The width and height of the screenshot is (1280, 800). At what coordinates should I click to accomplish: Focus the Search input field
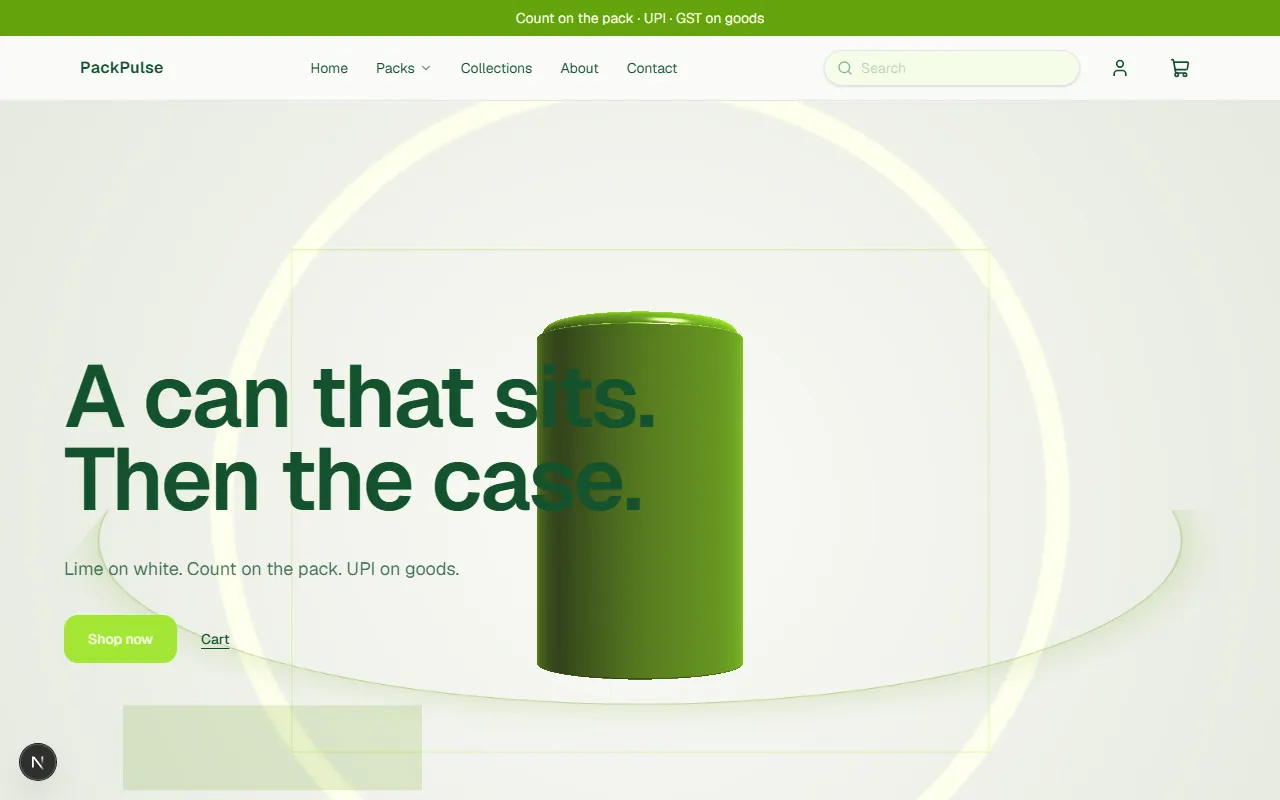pyautogui.click(x=952, y=68)
